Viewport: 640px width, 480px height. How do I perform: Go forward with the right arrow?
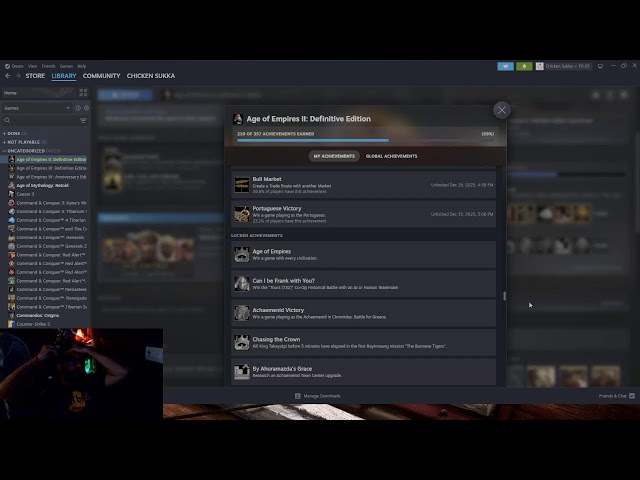pos(18,76)
